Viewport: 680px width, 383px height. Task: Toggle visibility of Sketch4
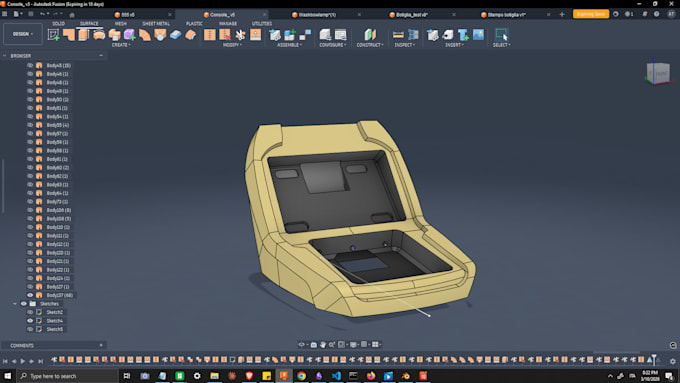30,321
